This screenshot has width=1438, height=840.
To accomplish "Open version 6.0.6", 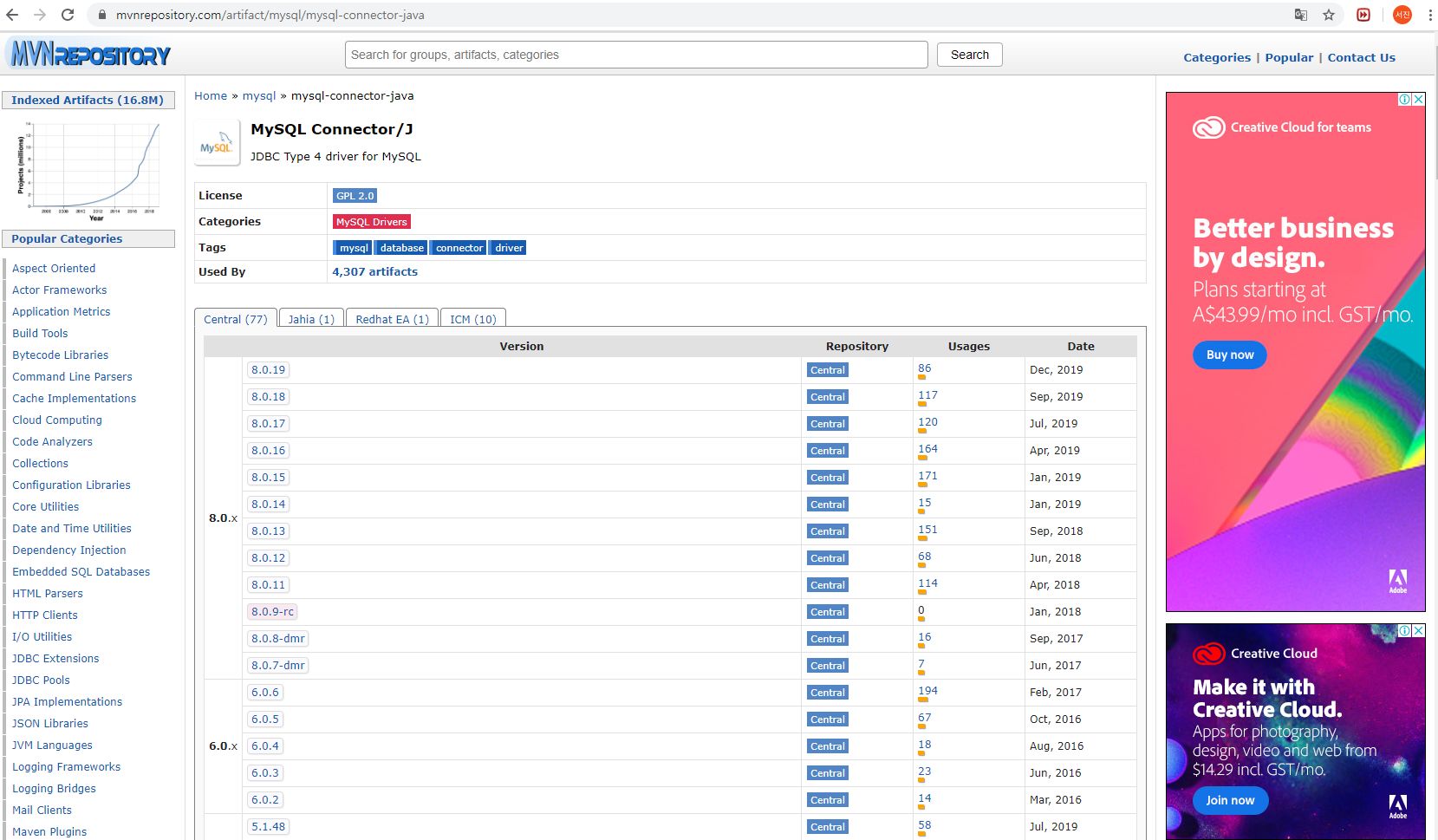I will coord(265,692).
